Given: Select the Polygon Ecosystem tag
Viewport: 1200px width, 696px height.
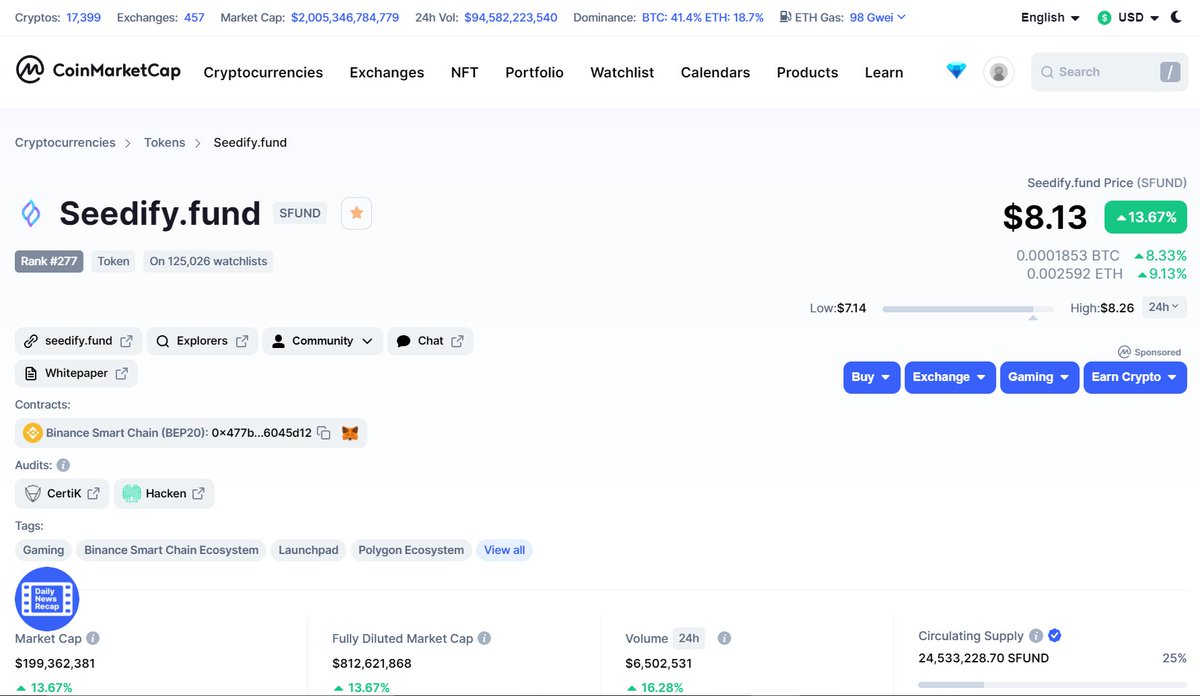Looking at the screenshot, I should (411, 550).
